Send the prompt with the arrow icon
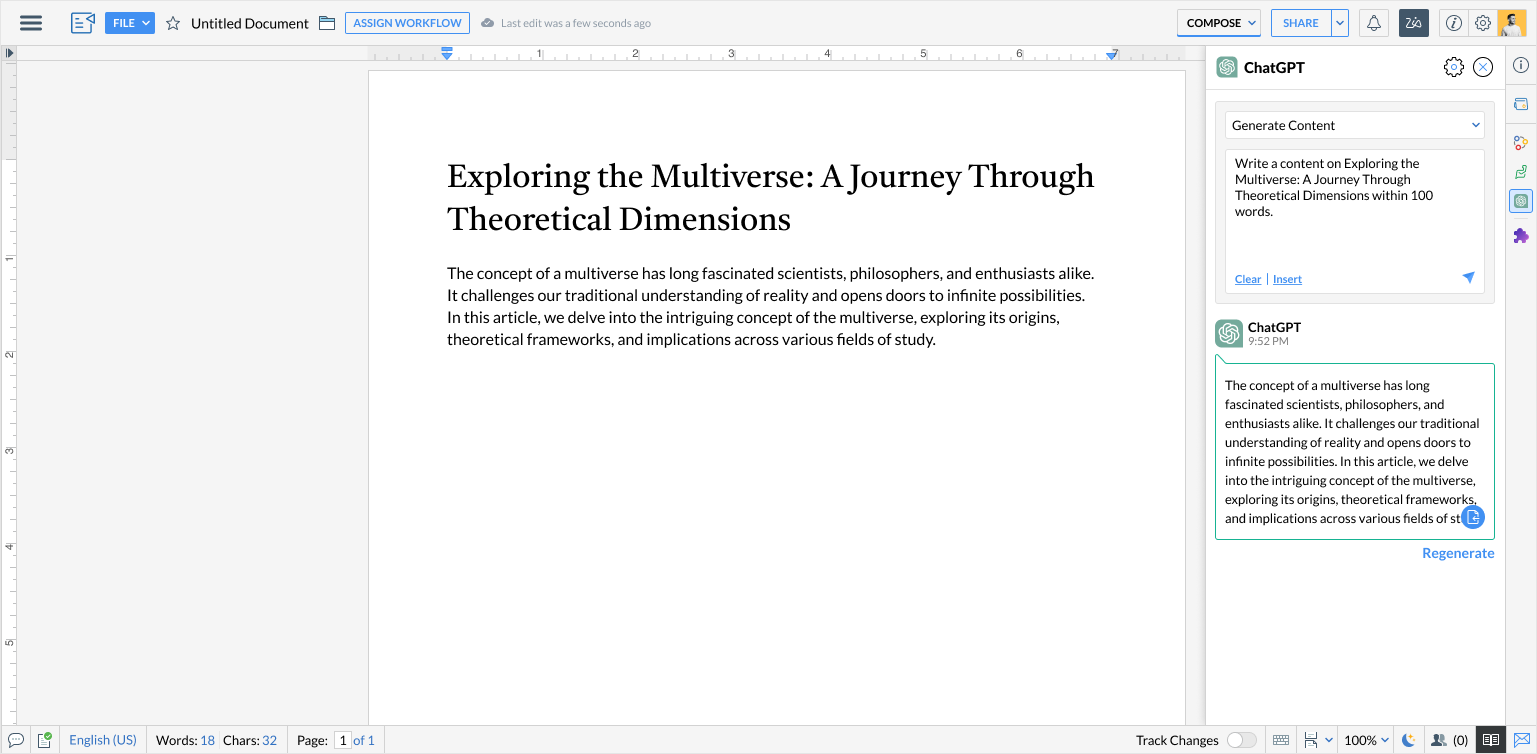 tap(1468, 277)
